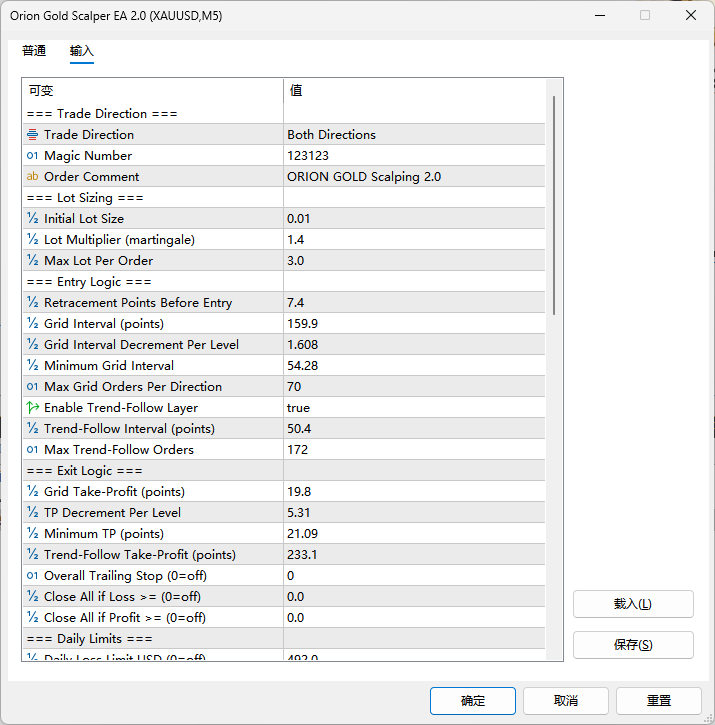Select the Minimum TP value 21.09

click(x=414, y=534)
